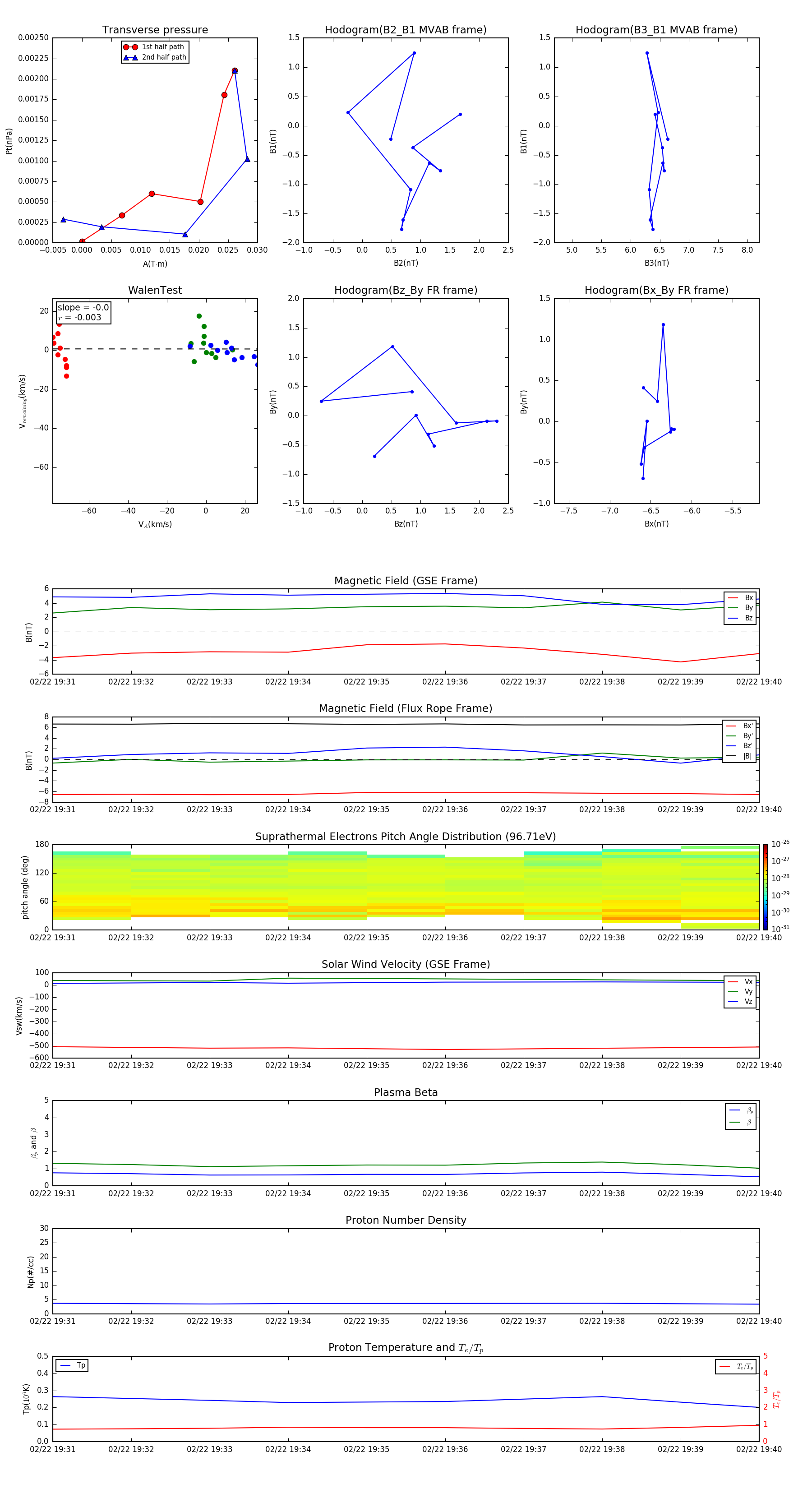Click the 'Hodogram(Bx_By FR frame)' title

656,290
